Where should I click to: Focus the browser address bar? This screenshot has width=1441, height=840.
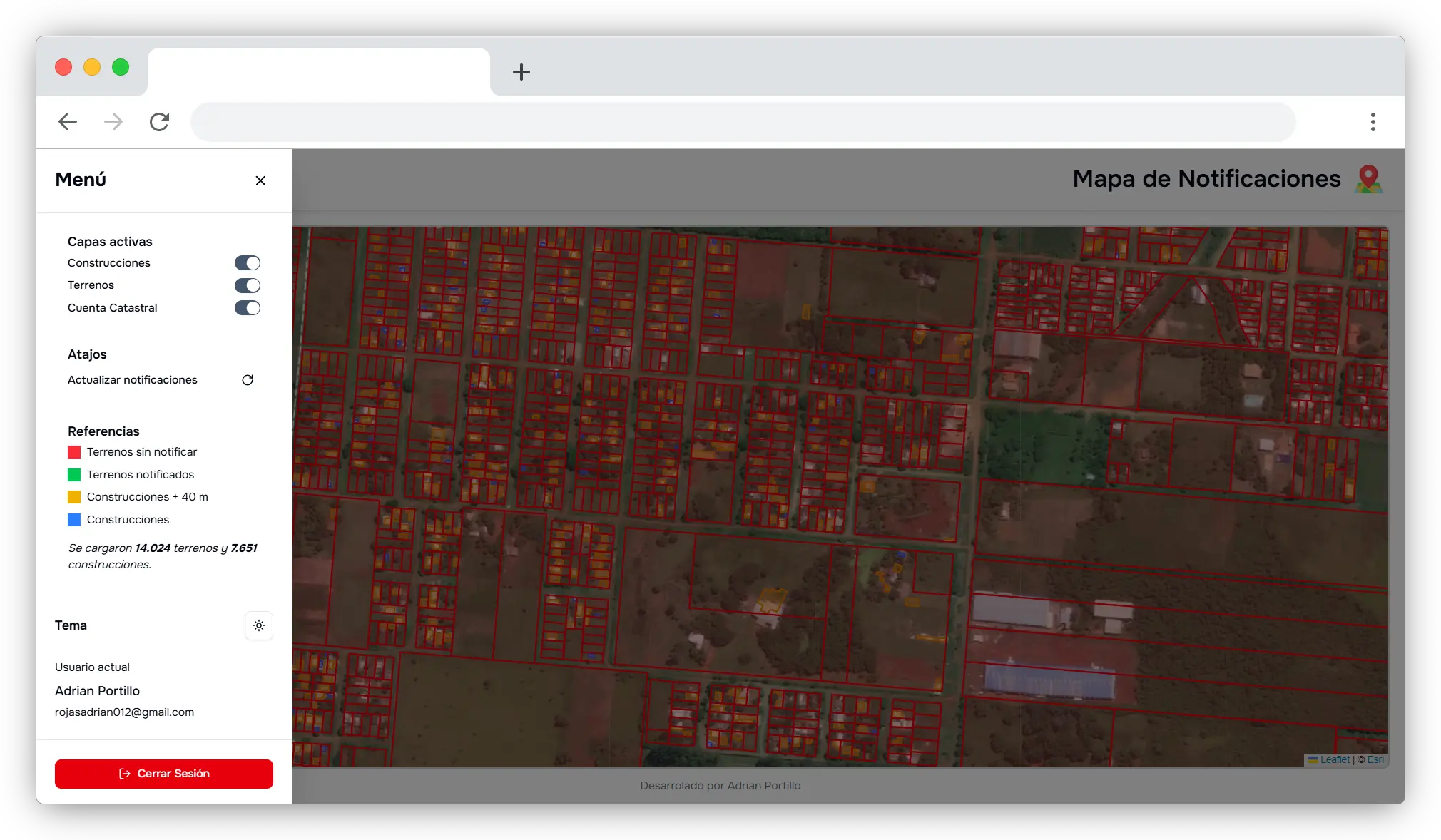point(742,122)
